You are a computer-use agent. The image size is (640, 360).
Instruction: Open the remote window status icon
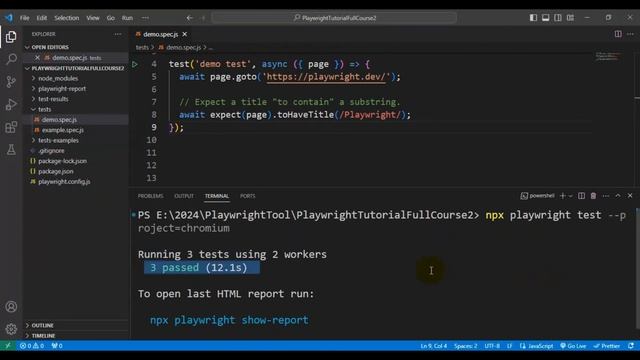(8, 346)
